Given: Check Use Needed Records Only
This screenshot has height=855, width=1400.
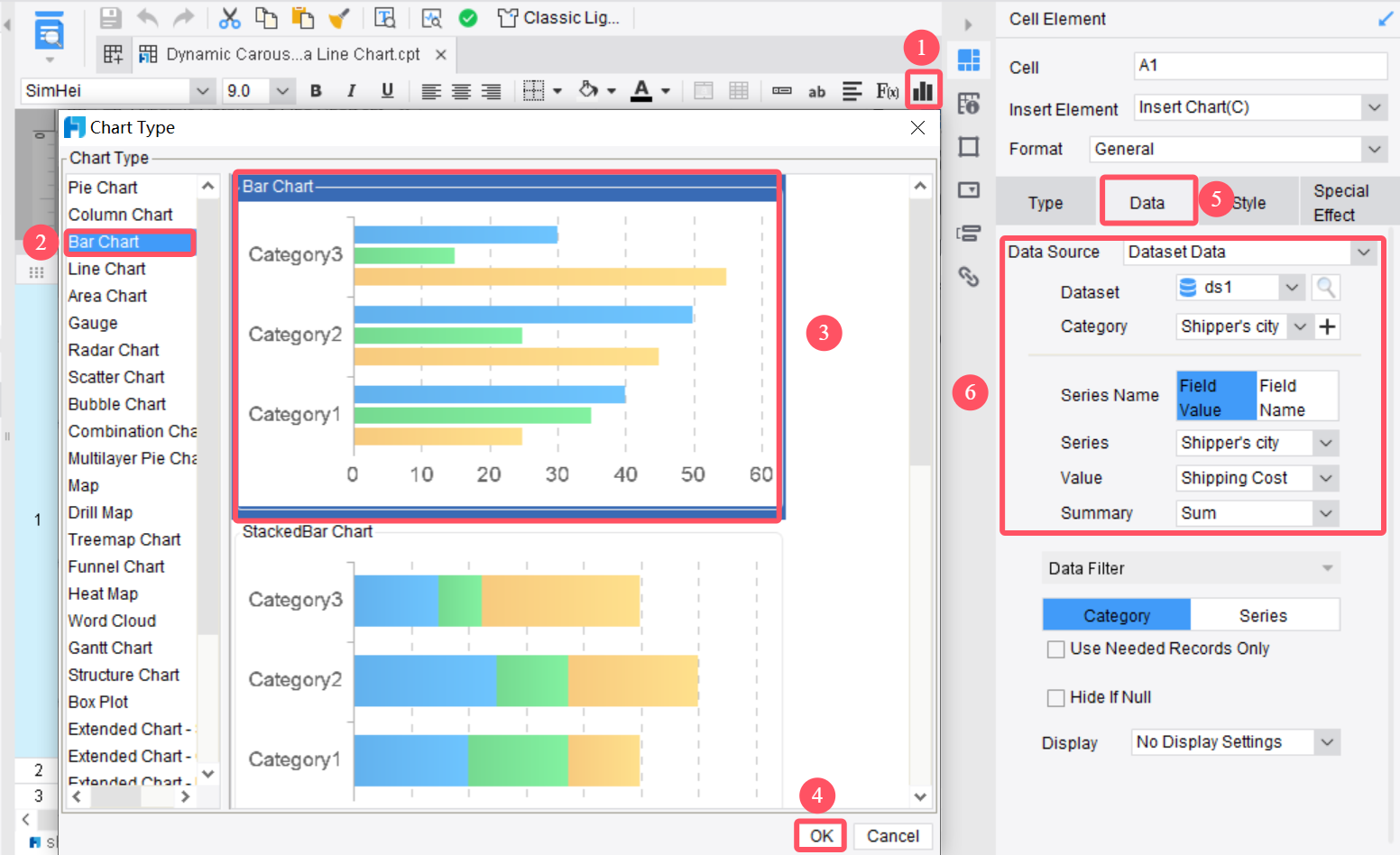Looking at the screenshot, I should click(x=1055, y=649).
